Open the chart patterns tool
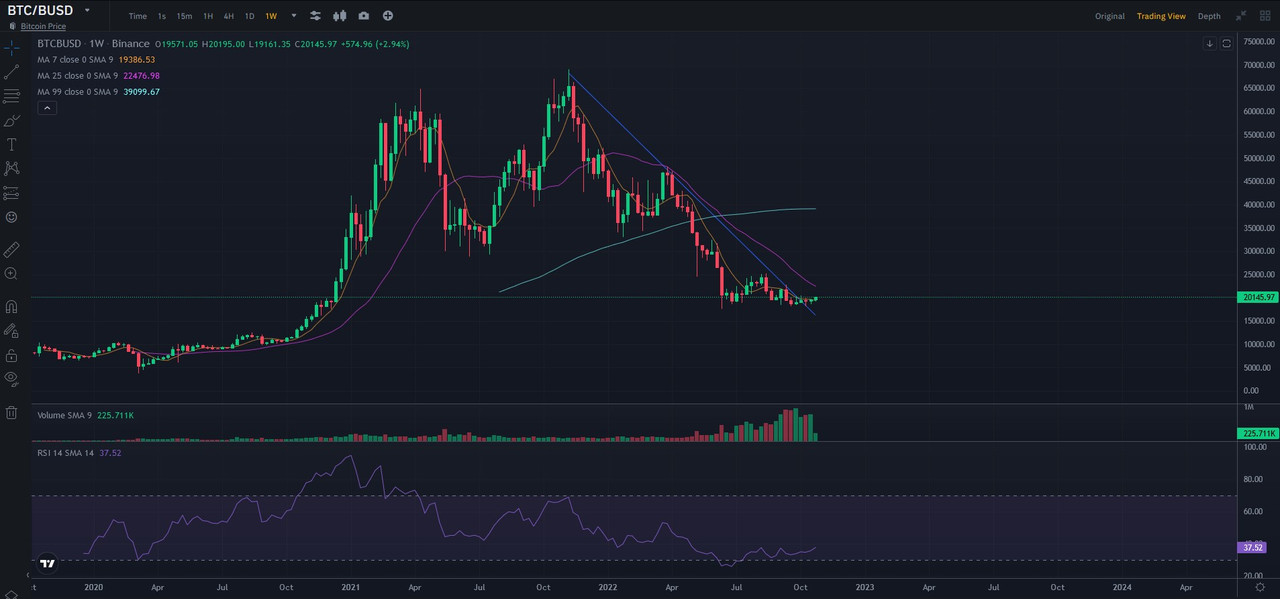The image size is (1280, 599). click(11, 168)
